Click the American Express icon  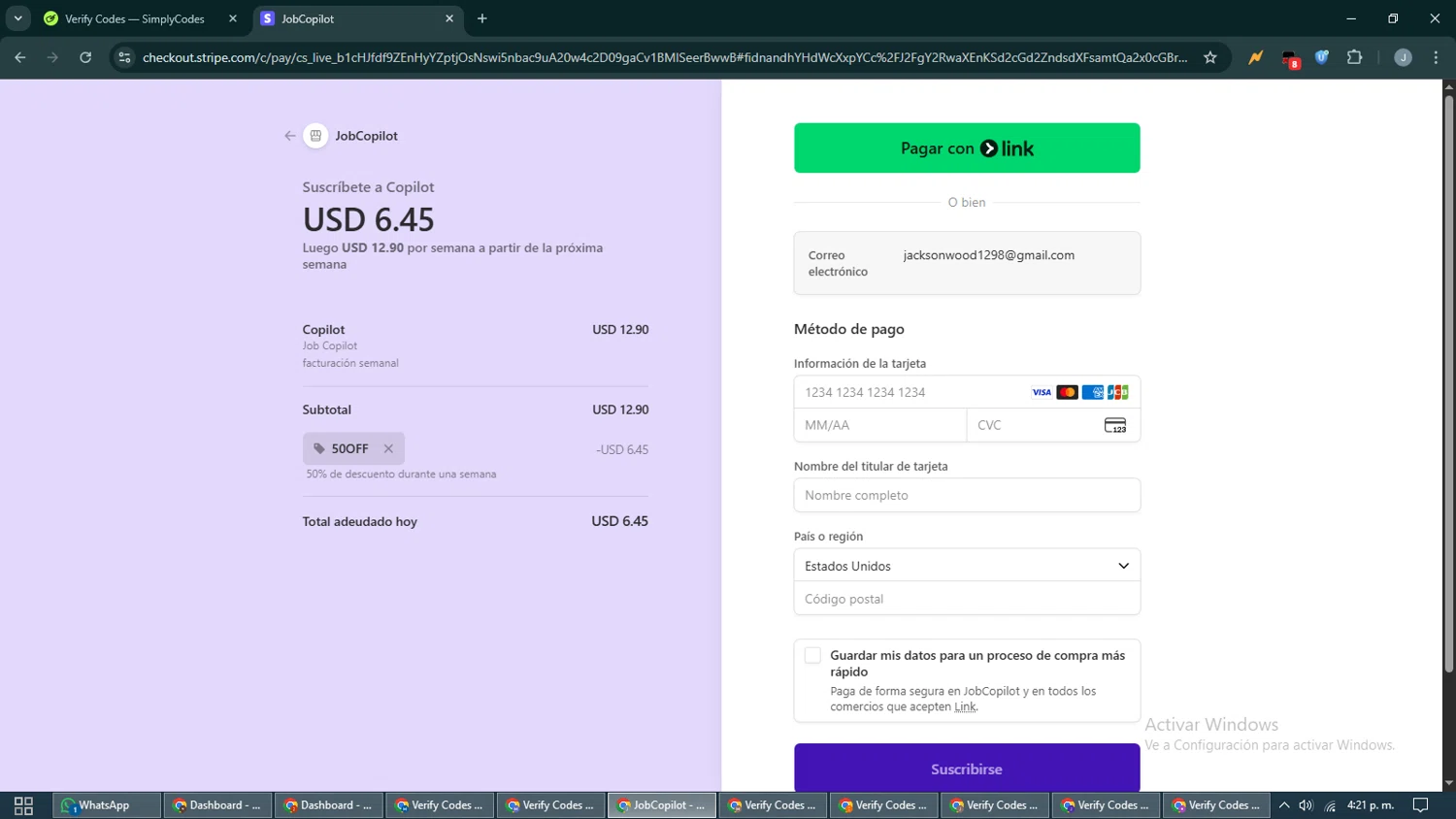[x=1092, y=392]
